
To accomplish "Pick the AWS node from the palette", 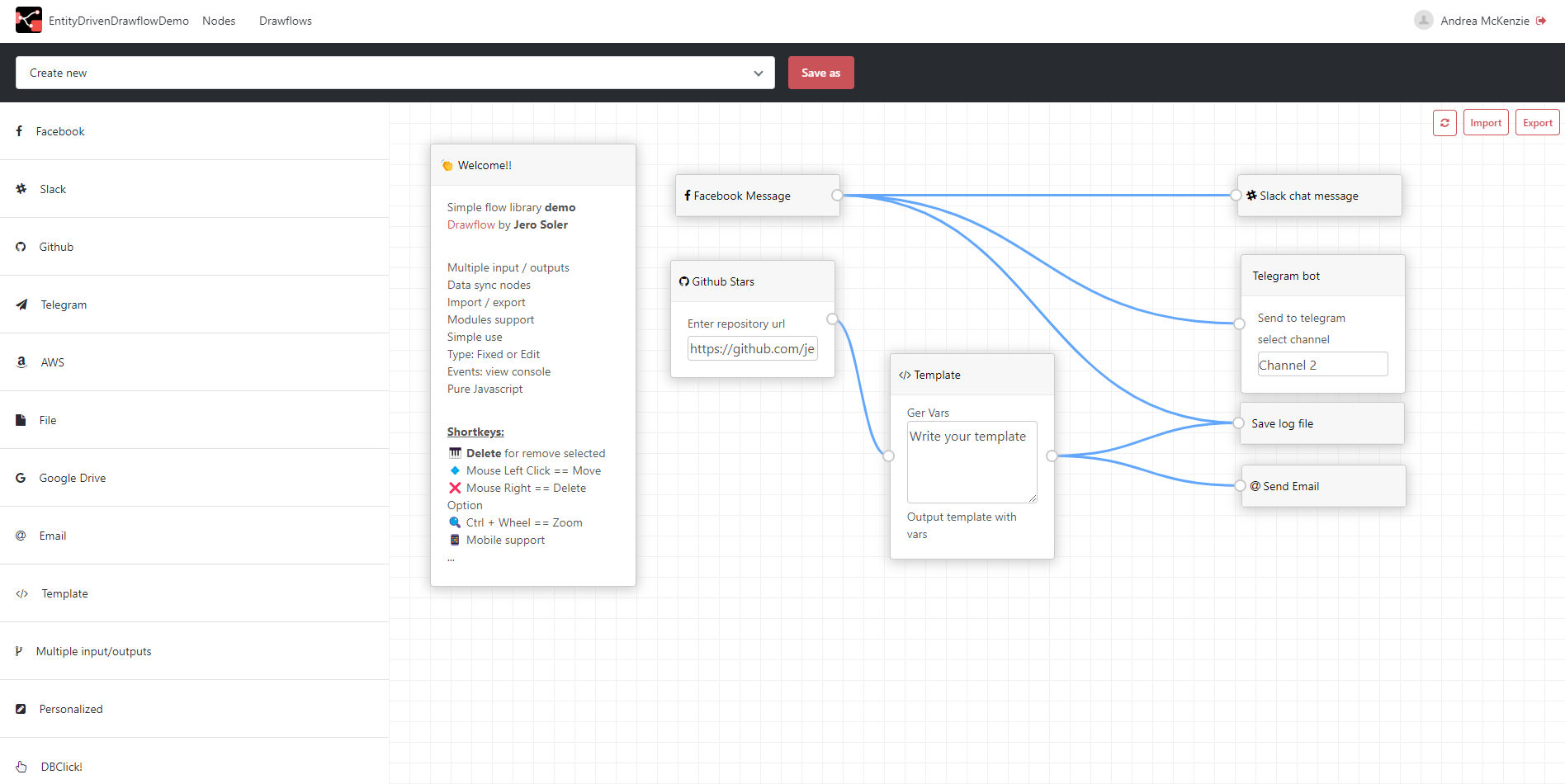I will (52, 361).
